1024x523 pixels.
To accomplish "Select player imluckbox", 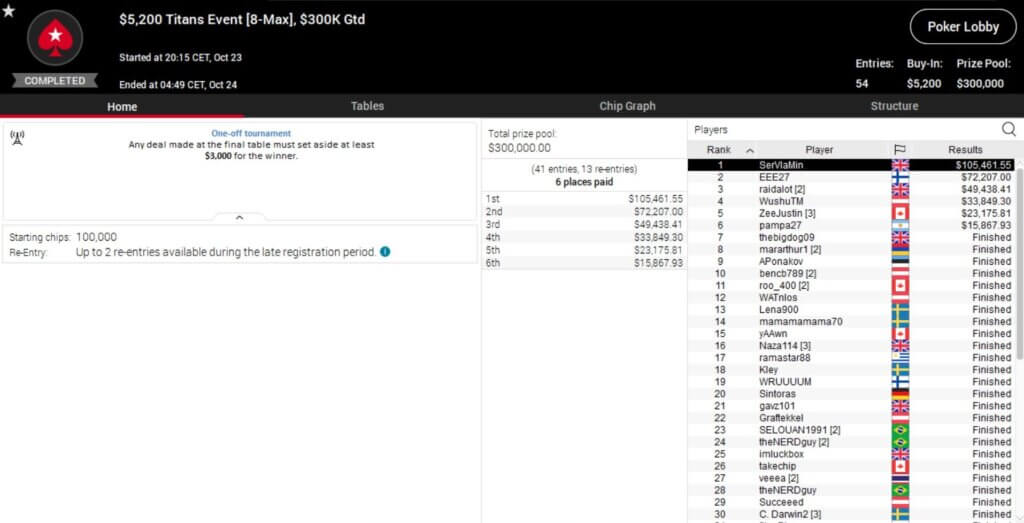I will pyautogui.click(x=852, y=454).
